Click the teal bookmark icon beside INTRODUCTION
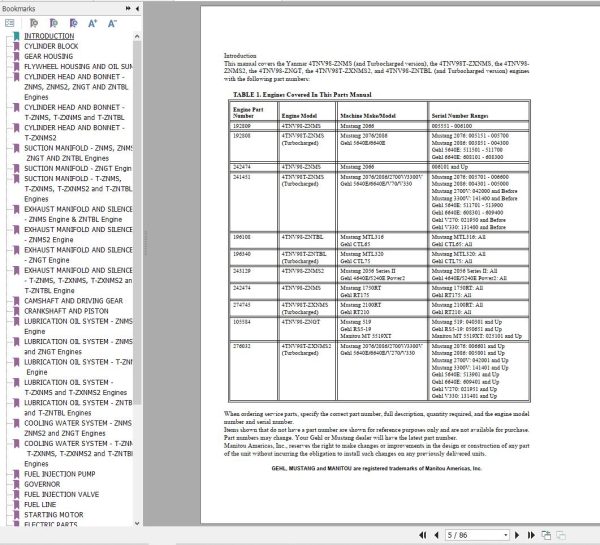Image resolution: width=600 pixels, height=545 pixels. (16, 36)
